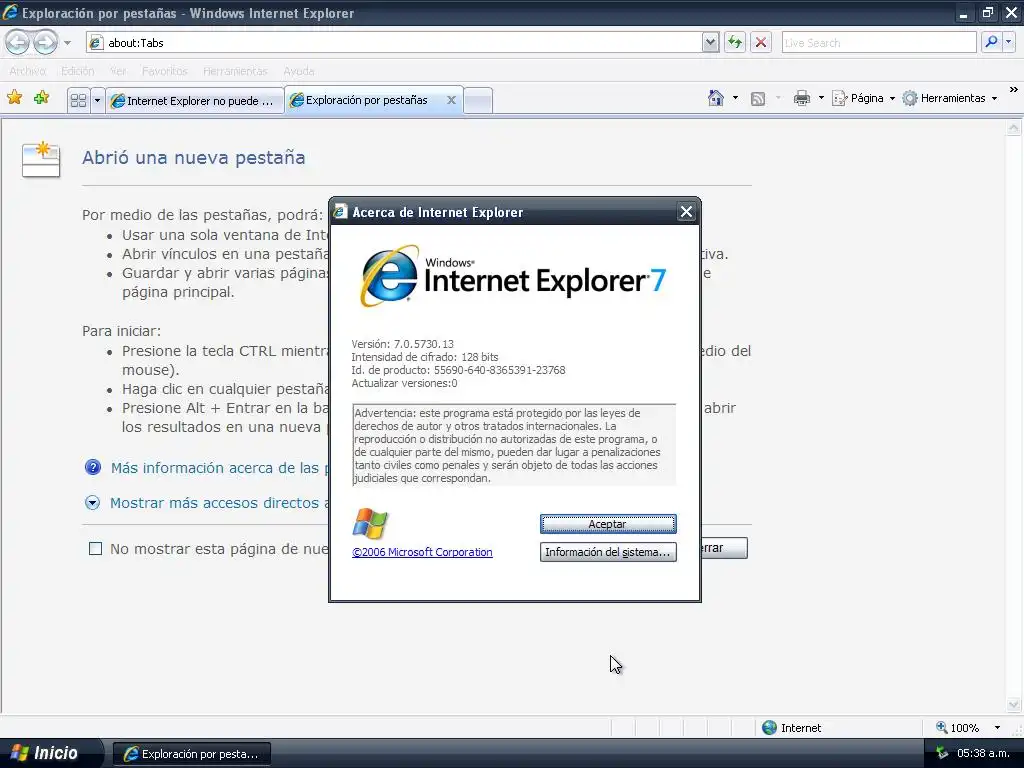Click the green Refresh button
The image size is (1024, 768).
tap(735, 42)
